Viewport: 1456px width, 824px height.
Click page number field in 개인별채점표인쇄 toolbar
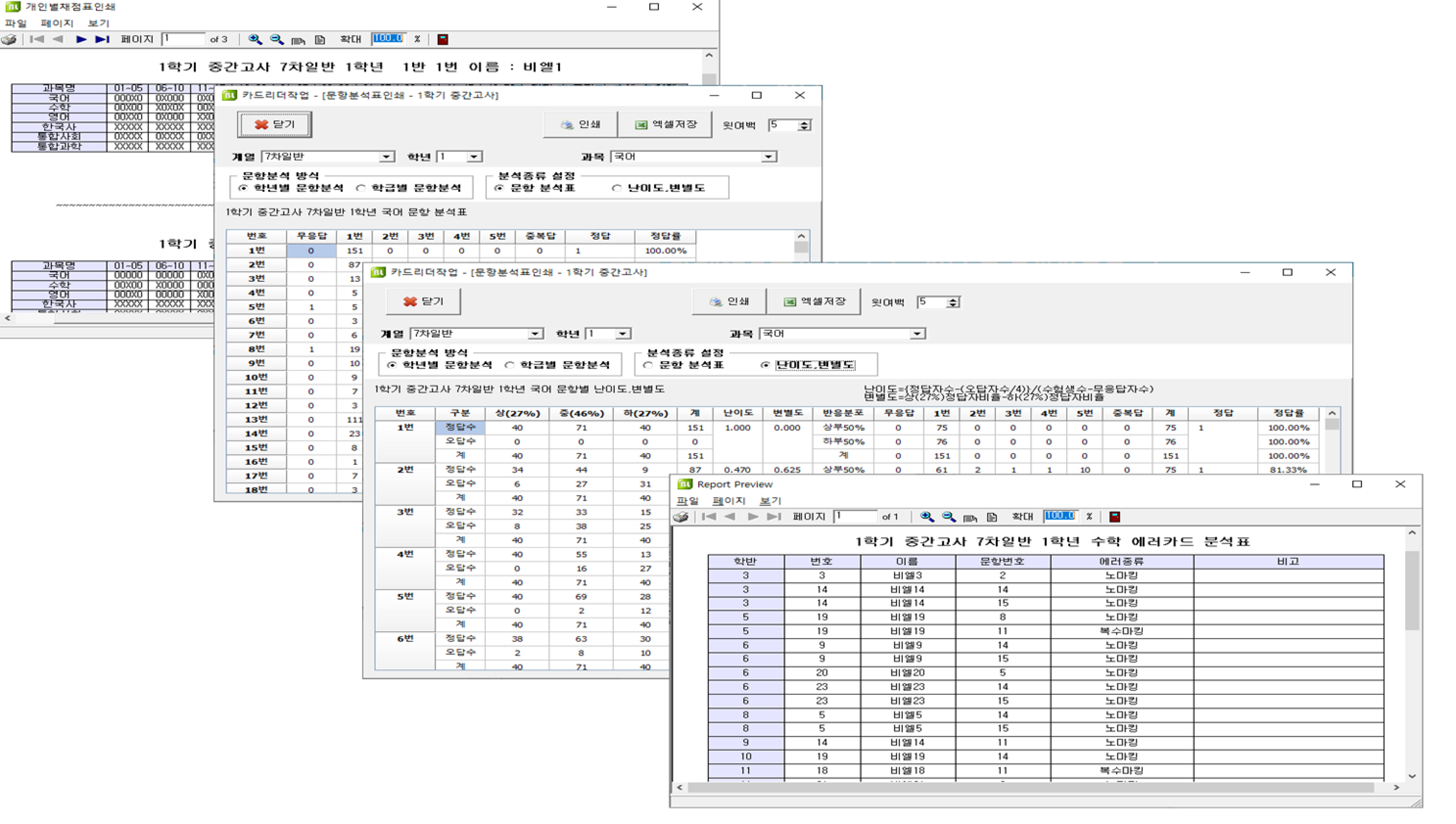183,39
